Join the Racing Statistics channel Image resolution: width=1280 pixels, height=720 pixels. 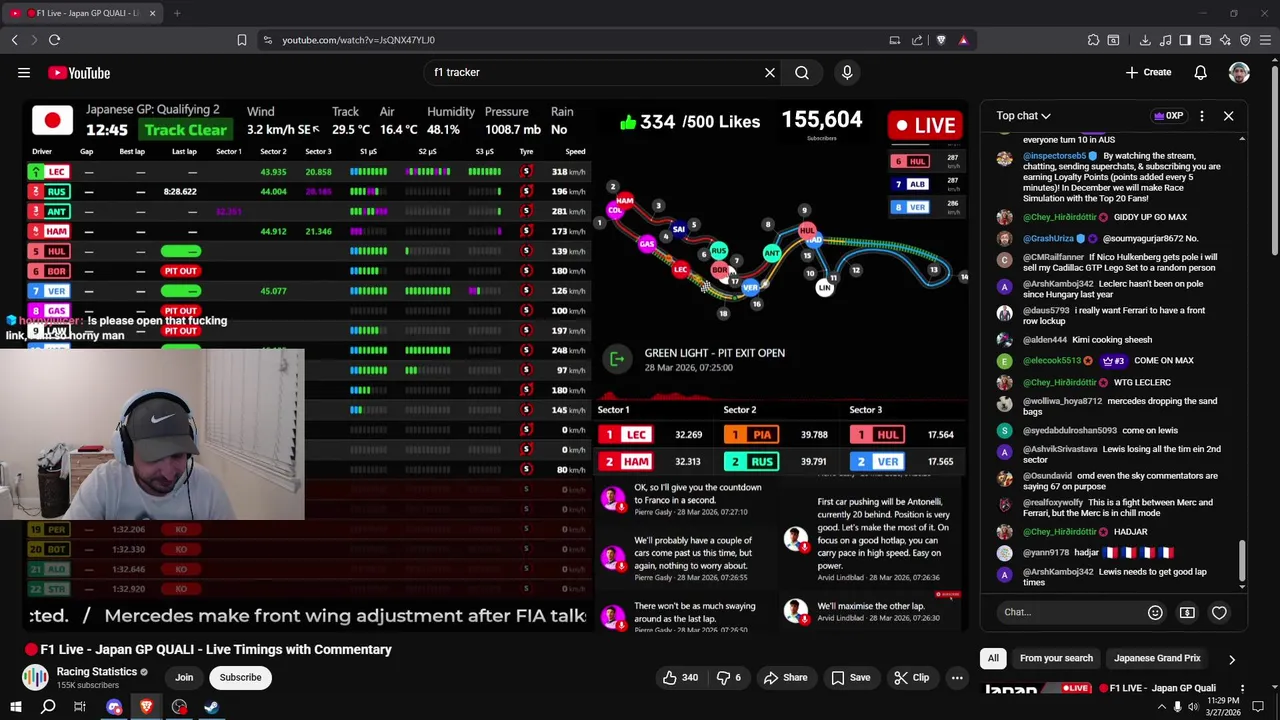pyautogui.click(x=184, y=677)
